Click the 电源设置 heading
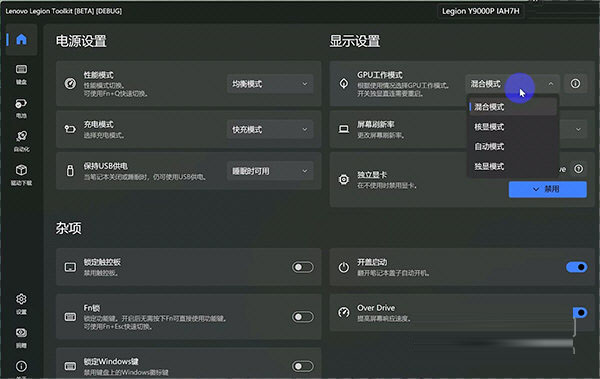Screen dimensions: 600x379 81,41
